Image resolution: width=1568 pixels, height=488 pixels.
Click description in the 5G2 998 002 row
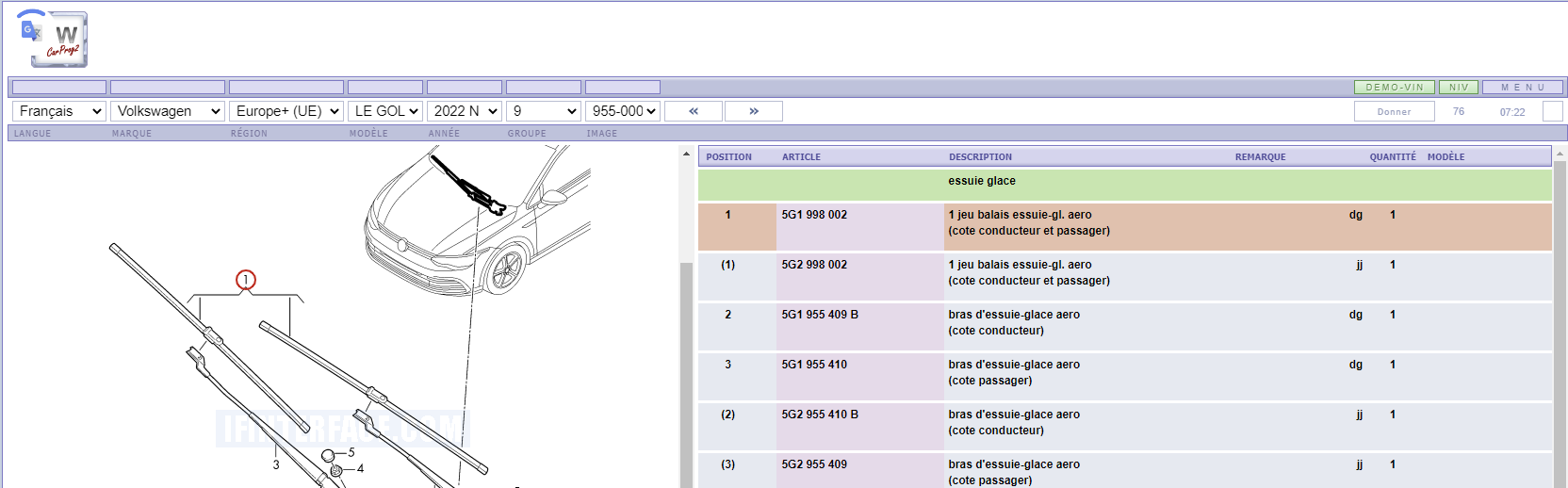[1029, 272]
